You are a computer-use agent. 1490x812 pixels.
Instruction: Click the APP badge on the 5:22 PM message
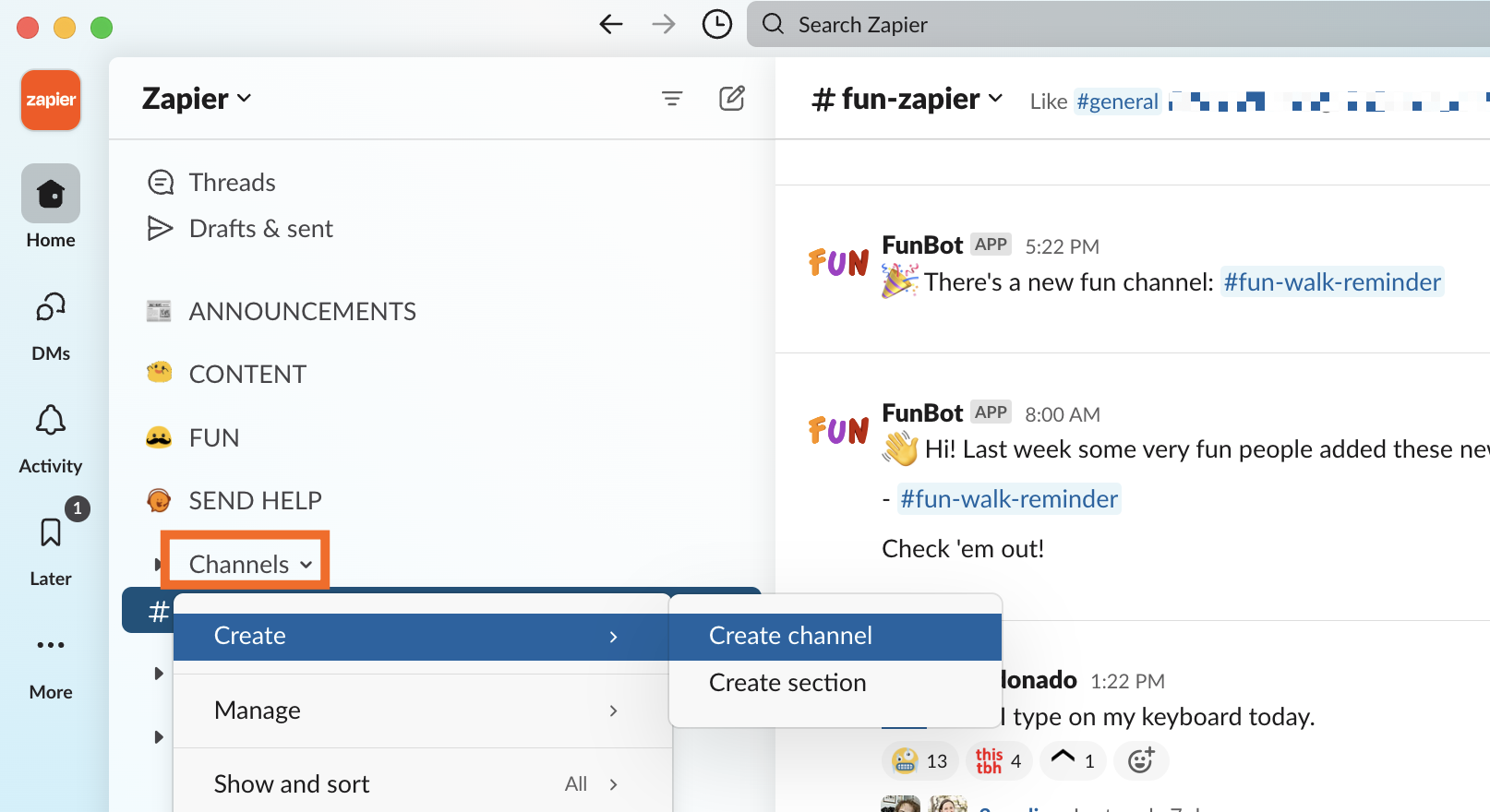pyautogui.click(x=991, y=245)
